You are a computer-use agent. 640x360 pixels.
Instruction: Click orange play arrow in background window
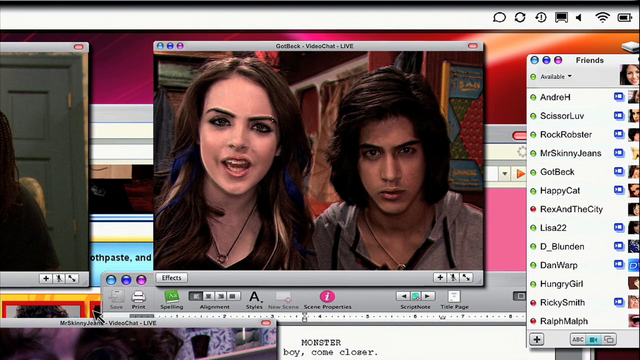pos(520,174)
